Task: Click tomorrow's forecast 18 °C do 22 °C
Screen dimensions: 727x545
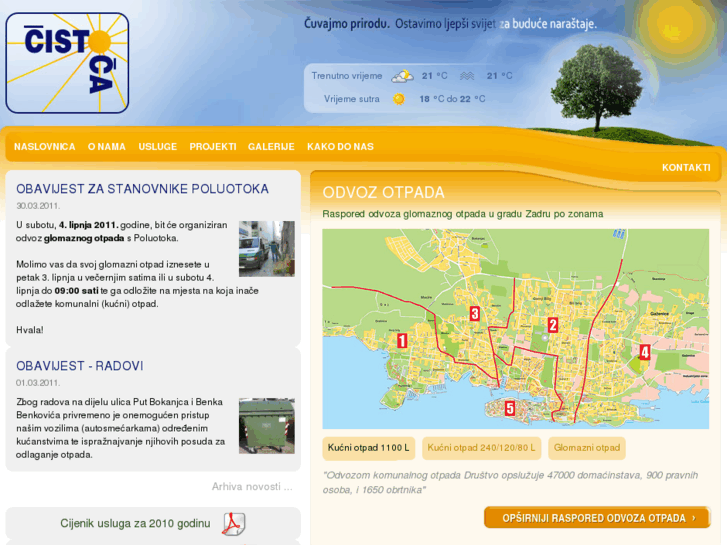Action: (x=452, y=99)
